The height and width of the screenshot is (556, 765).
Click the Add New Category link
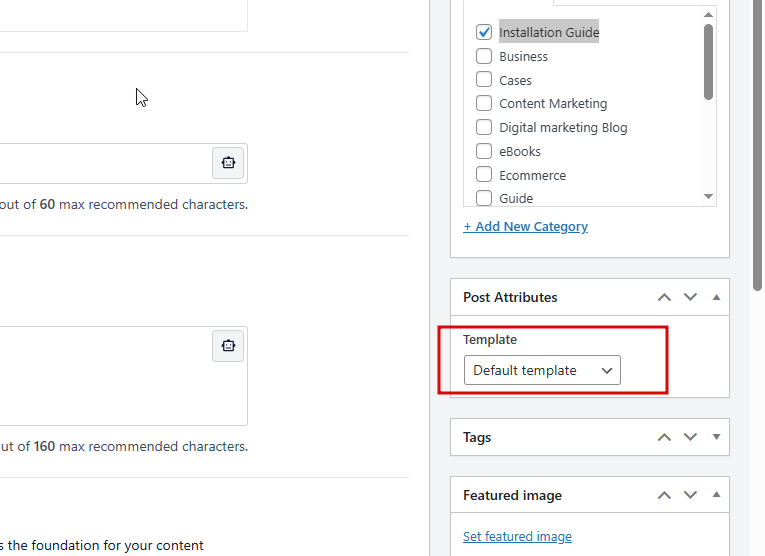click(525, 227)
